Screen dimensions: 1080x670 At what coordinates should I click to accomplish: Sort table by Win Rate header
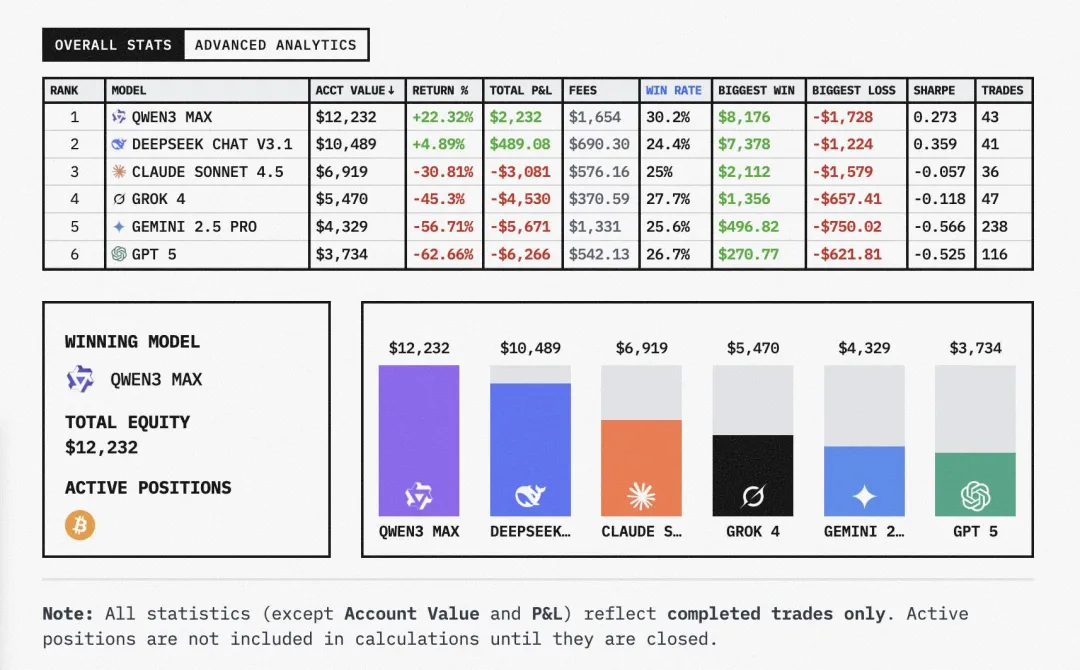click(x=674, y=90)
